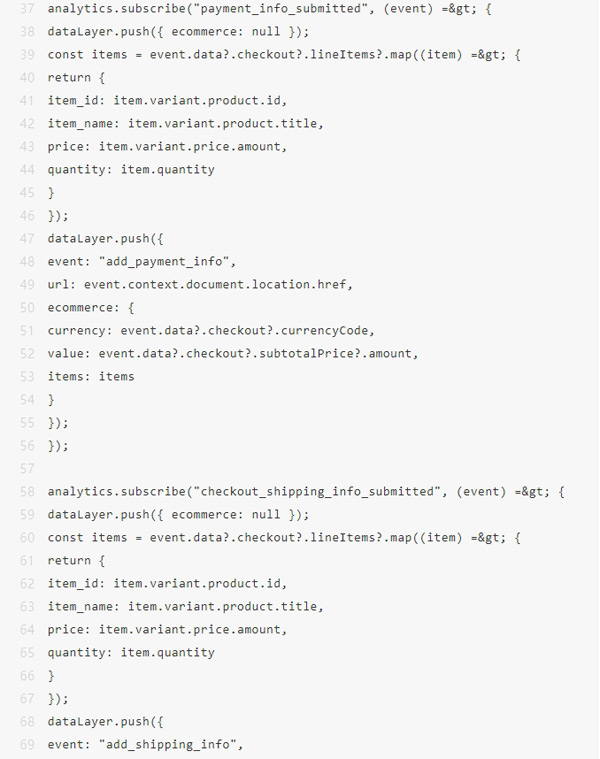Click the "add_shipping_info" event line

(144, 744)
